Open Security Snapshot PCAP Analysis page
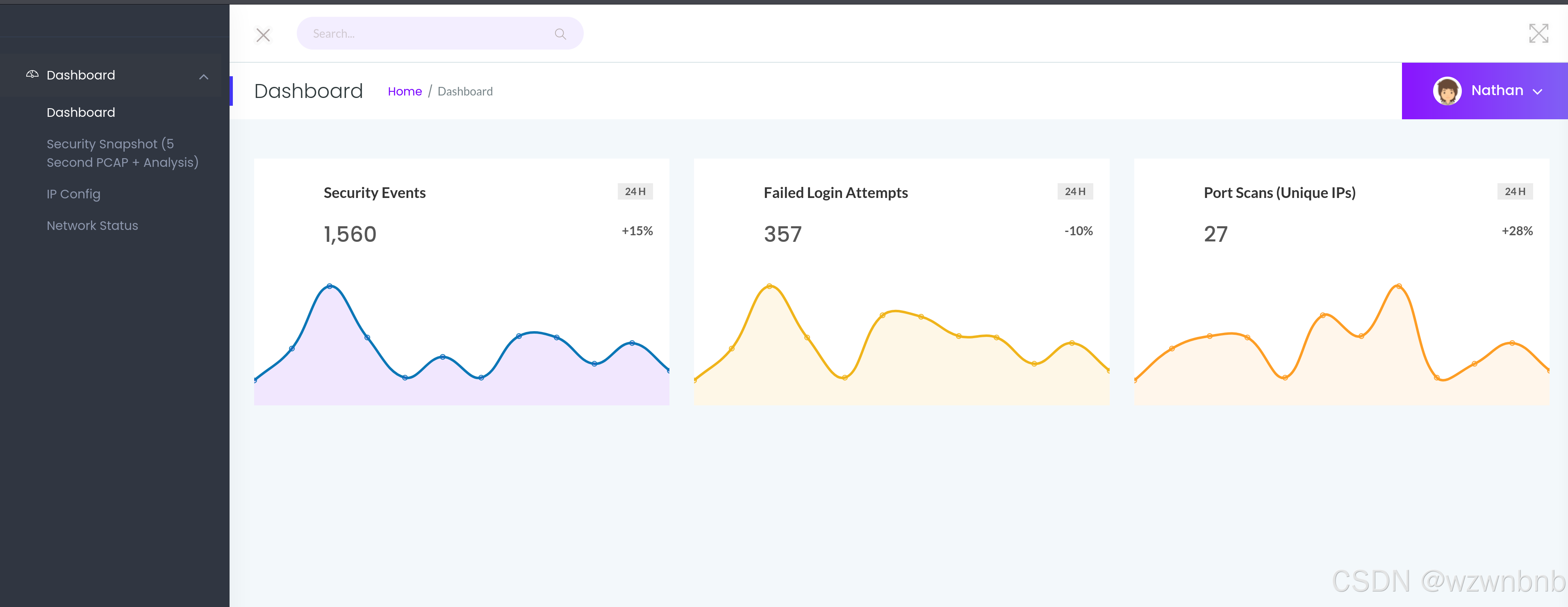Screen dimensions: 1568x607 point(122,153)
